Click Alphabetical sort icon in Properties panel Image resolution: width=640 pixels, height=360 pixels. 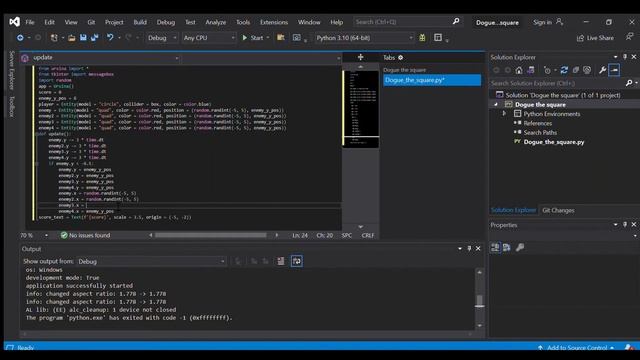tap(507, 247)
